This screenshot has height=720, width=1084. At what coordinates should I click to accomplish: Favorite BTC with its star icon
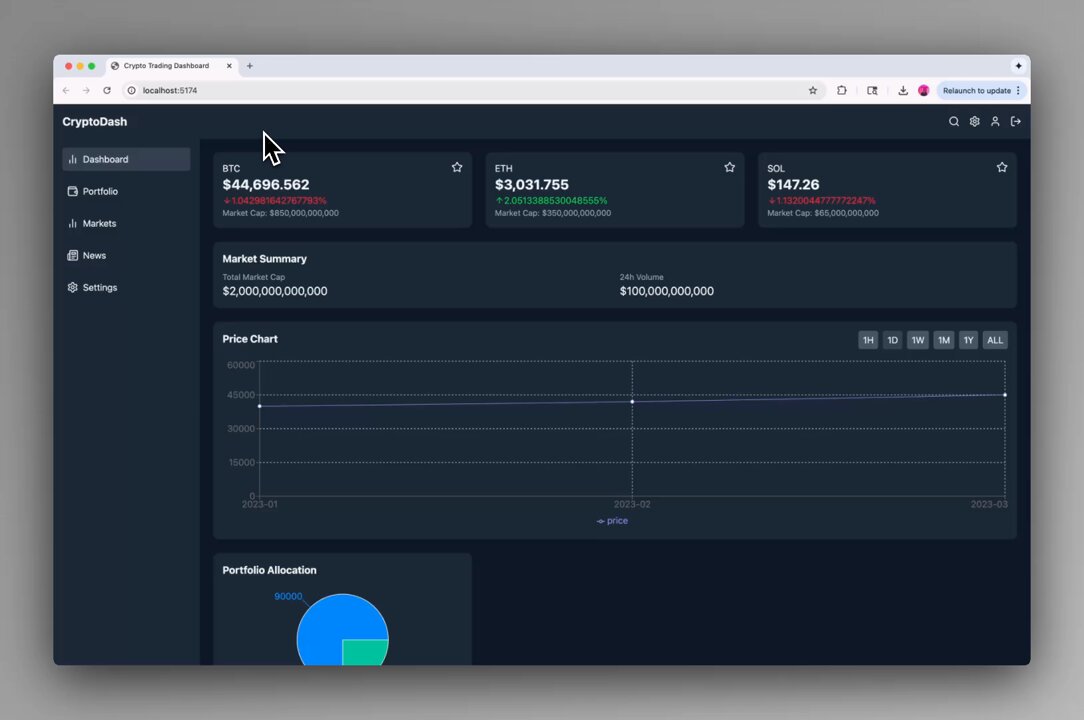pyautogui.click(x=457, y=167)
